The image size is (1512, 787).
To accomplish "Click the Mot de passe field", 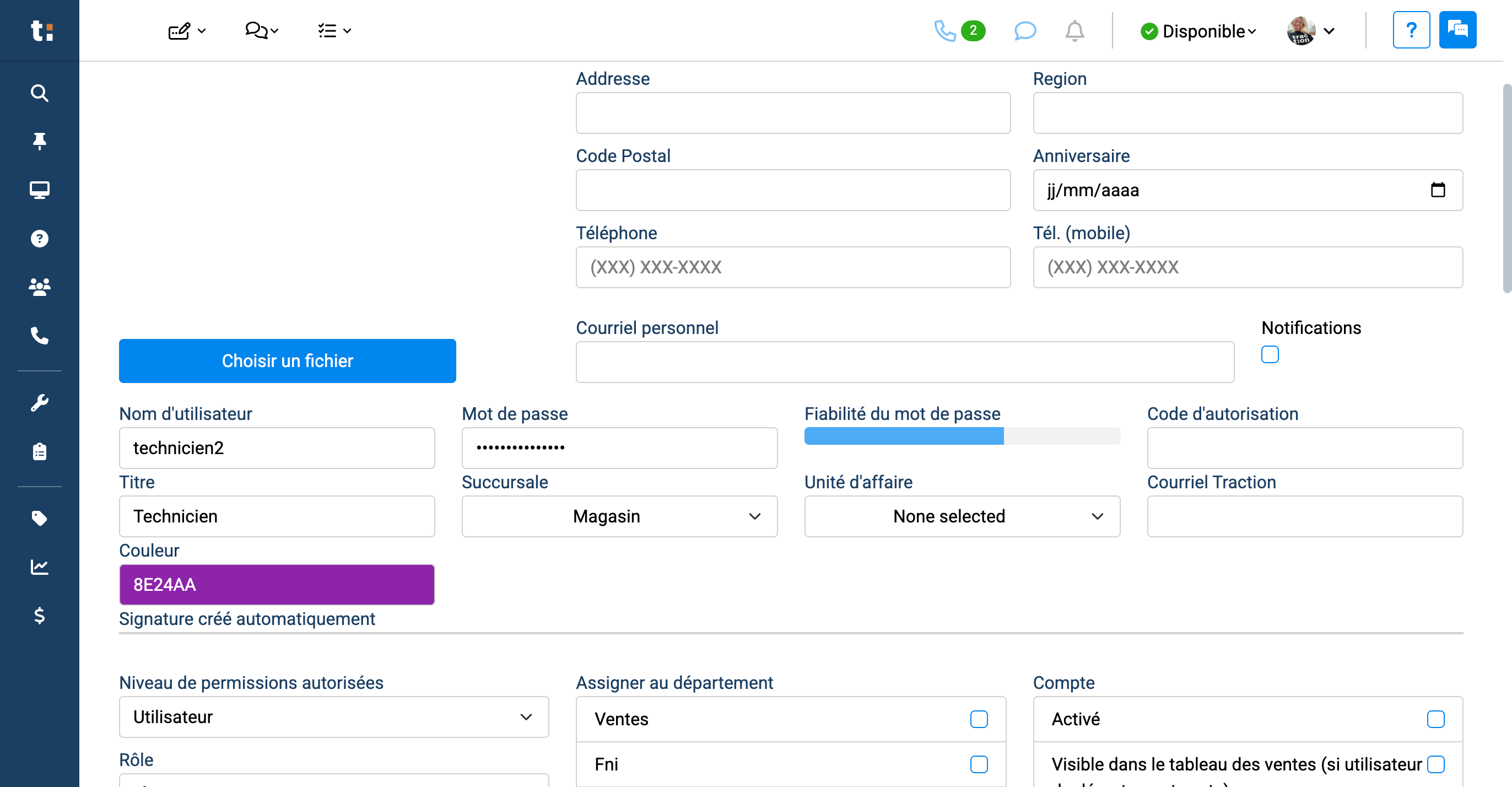I will pos(619,448).
